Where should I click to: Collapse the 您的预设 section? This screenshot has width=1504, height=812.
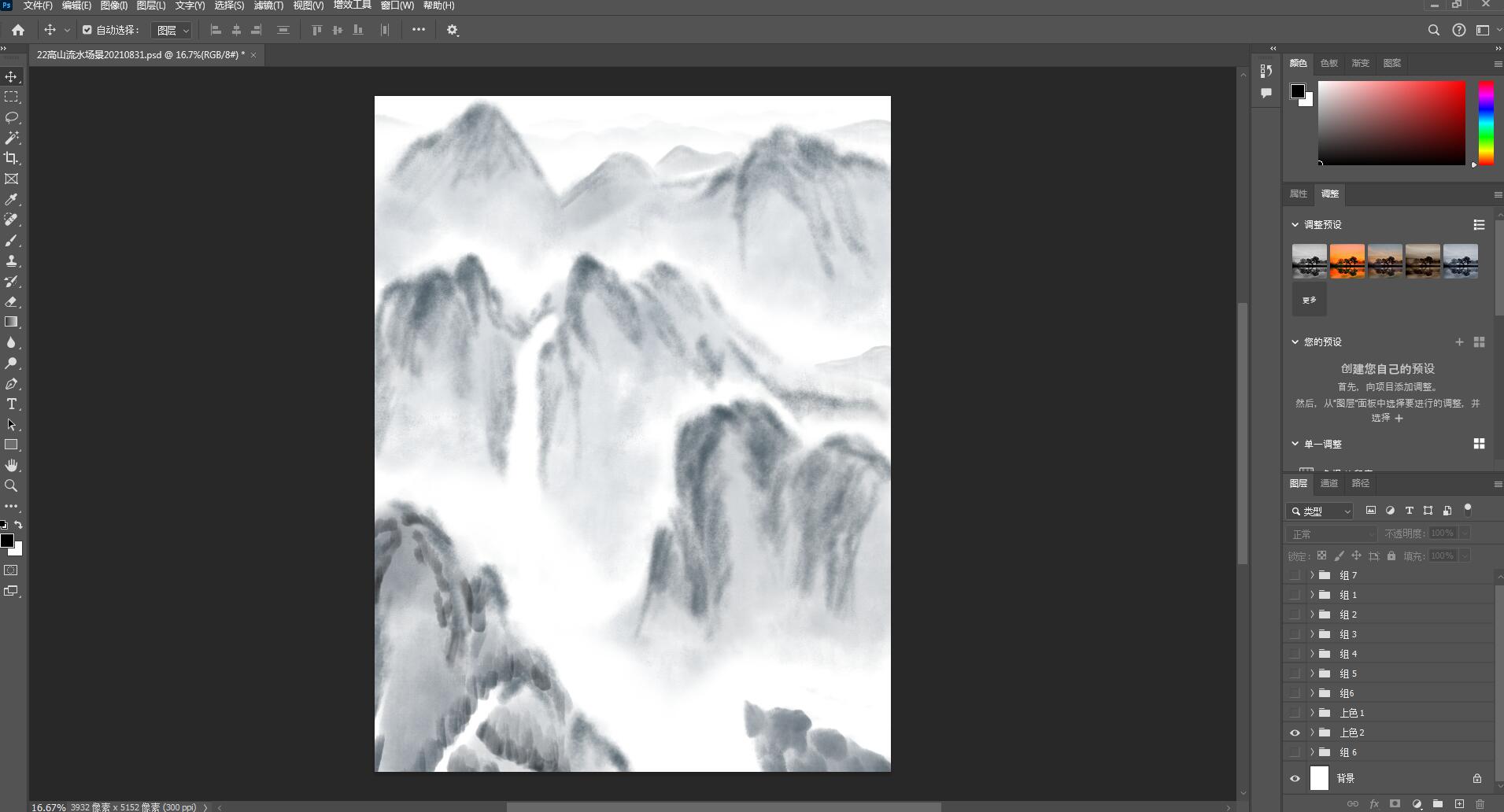point(1295,341)
